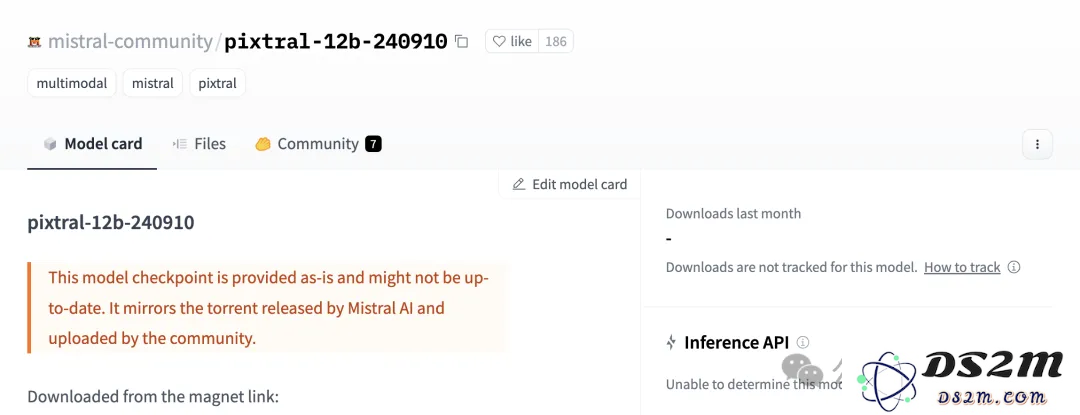This screenshot has width=1080, height=415.
Task: Select the Model card tab
Action: point(92,144)
